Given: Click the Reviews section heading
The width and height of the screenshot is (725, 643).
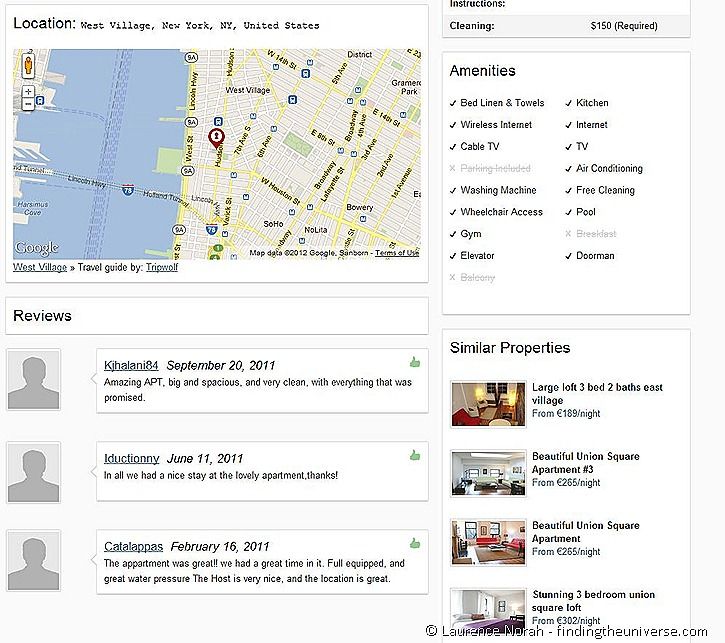Looking at the screenshot, I should (x=42, y=316).
